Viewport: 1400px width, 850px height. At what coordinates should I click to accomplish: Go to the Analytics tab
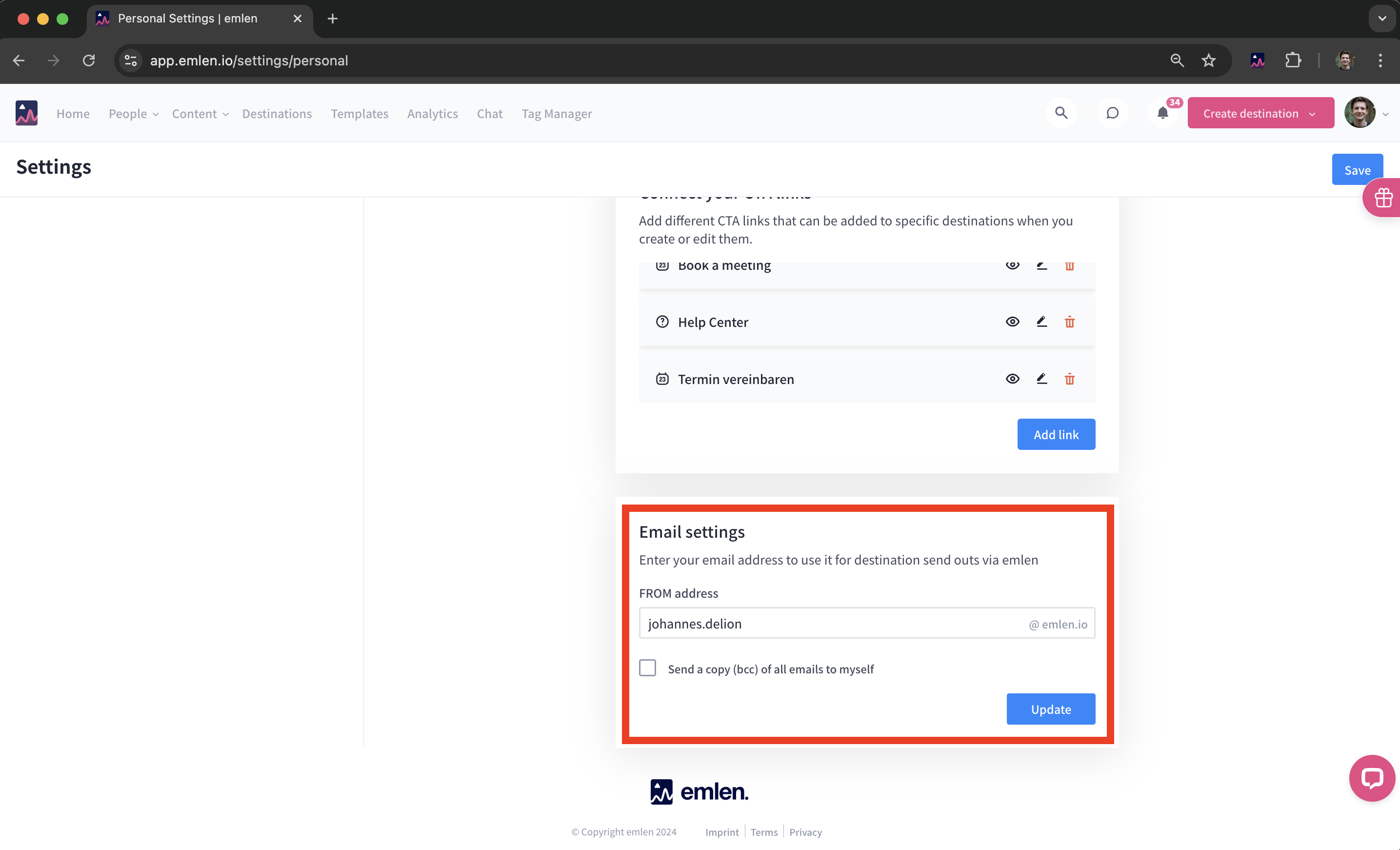[432, 114]
